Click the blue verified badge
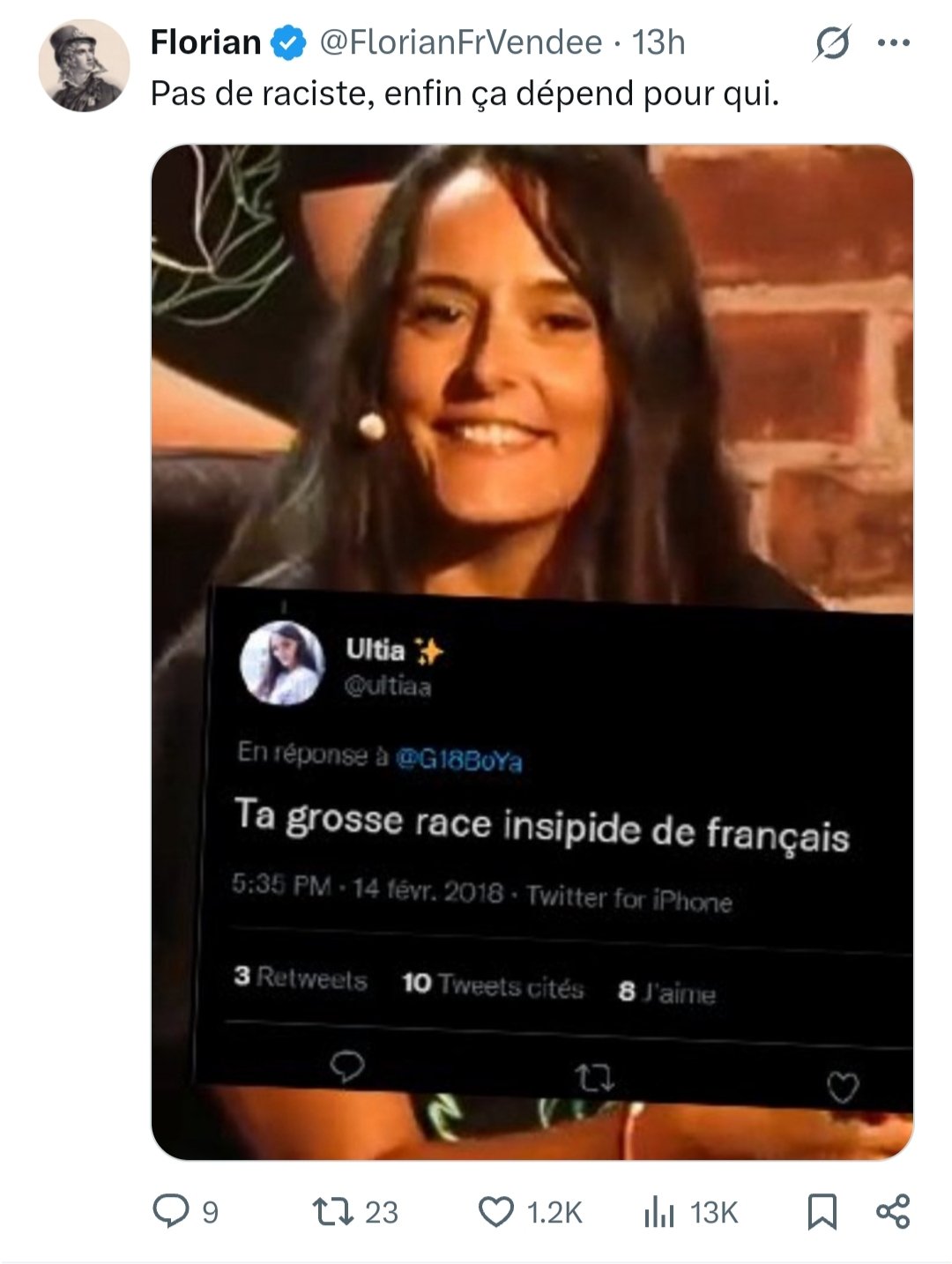The width and height of the screenshot is (952, 1264). click(x=288, y=42)
